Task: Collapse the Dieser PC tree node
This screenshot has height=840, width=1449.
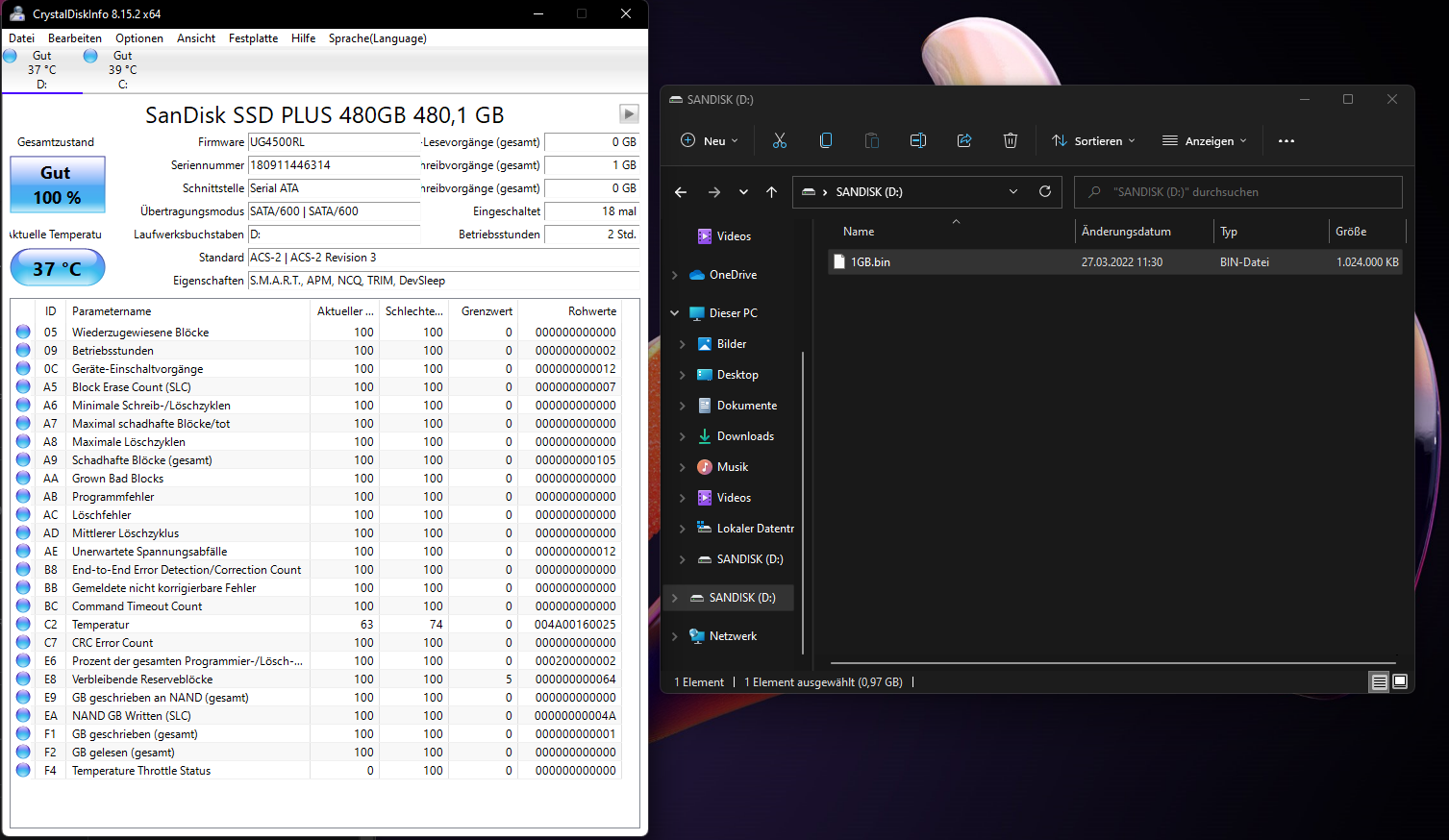Action: [674, 313]
